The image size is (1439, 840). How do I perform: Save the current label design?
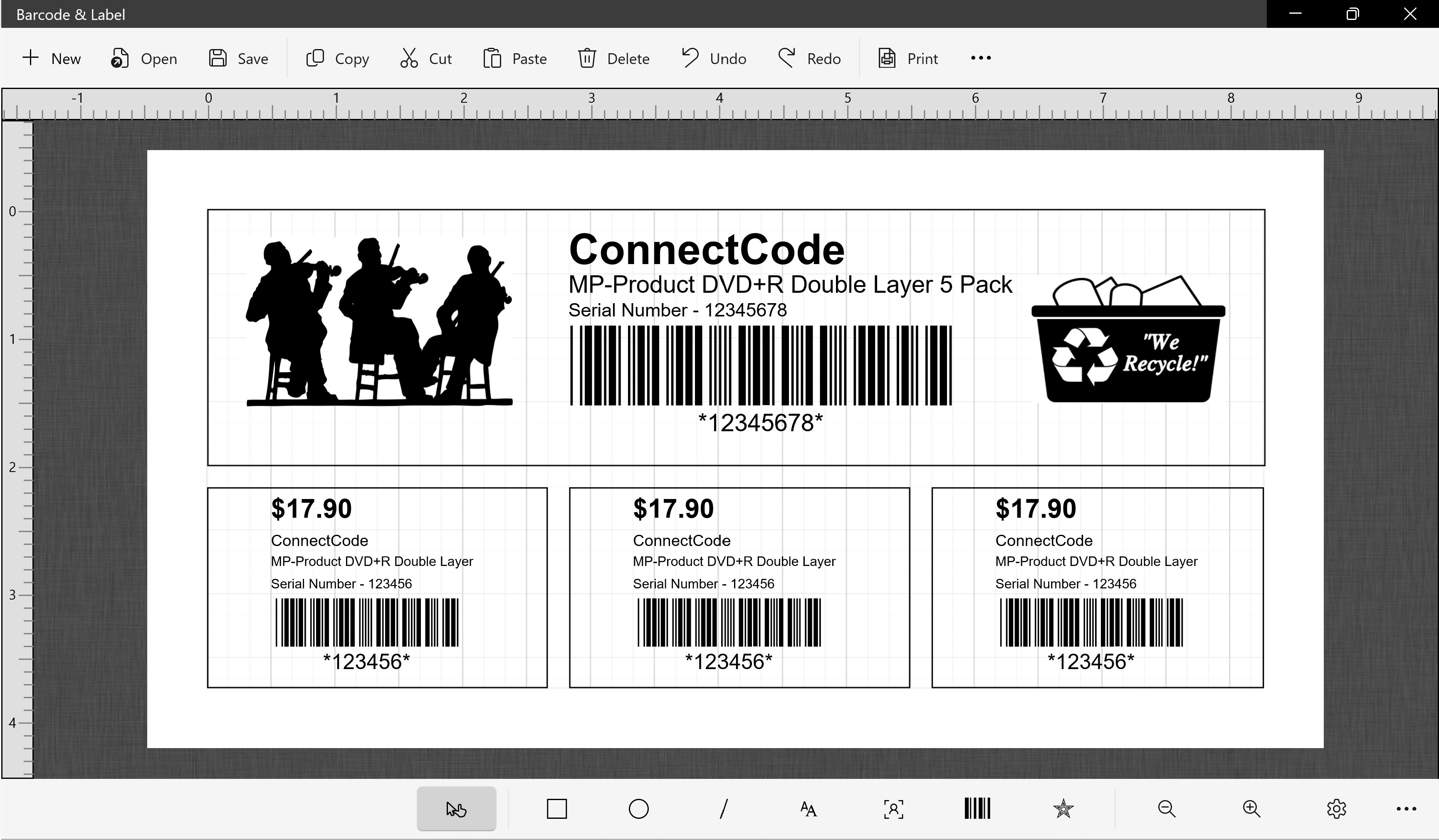pyautogui.click(x=237, y=58)
